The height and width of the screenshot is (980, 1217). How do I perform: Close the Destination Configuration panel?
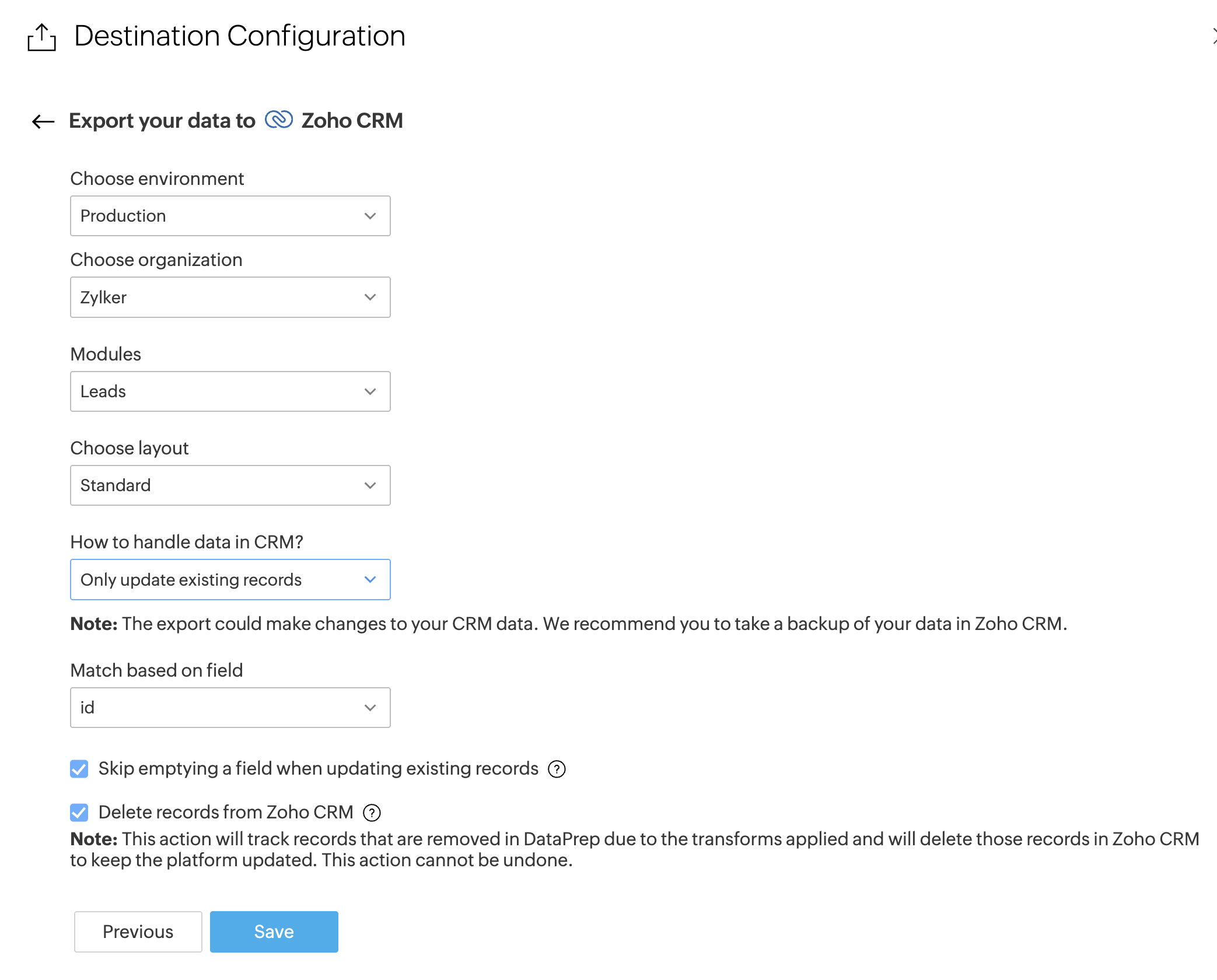point(1213,36)
